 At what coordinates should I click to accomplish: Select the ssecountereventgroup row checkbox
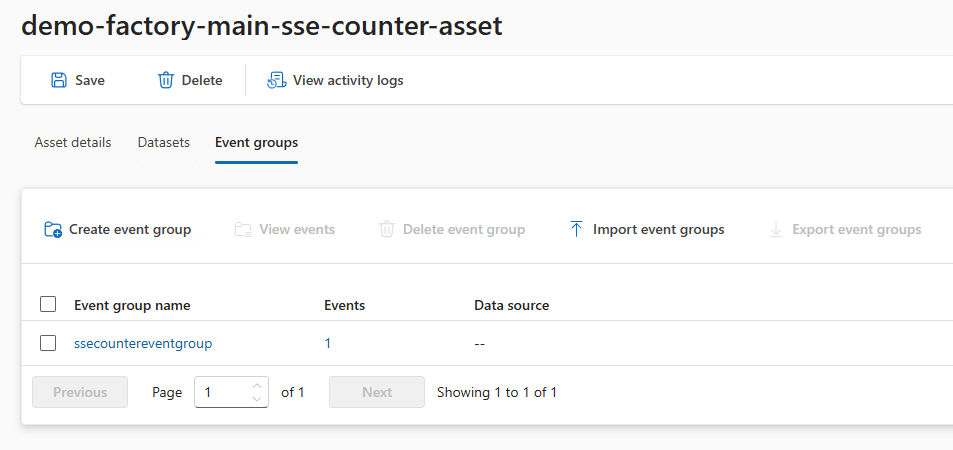point(48,343)
